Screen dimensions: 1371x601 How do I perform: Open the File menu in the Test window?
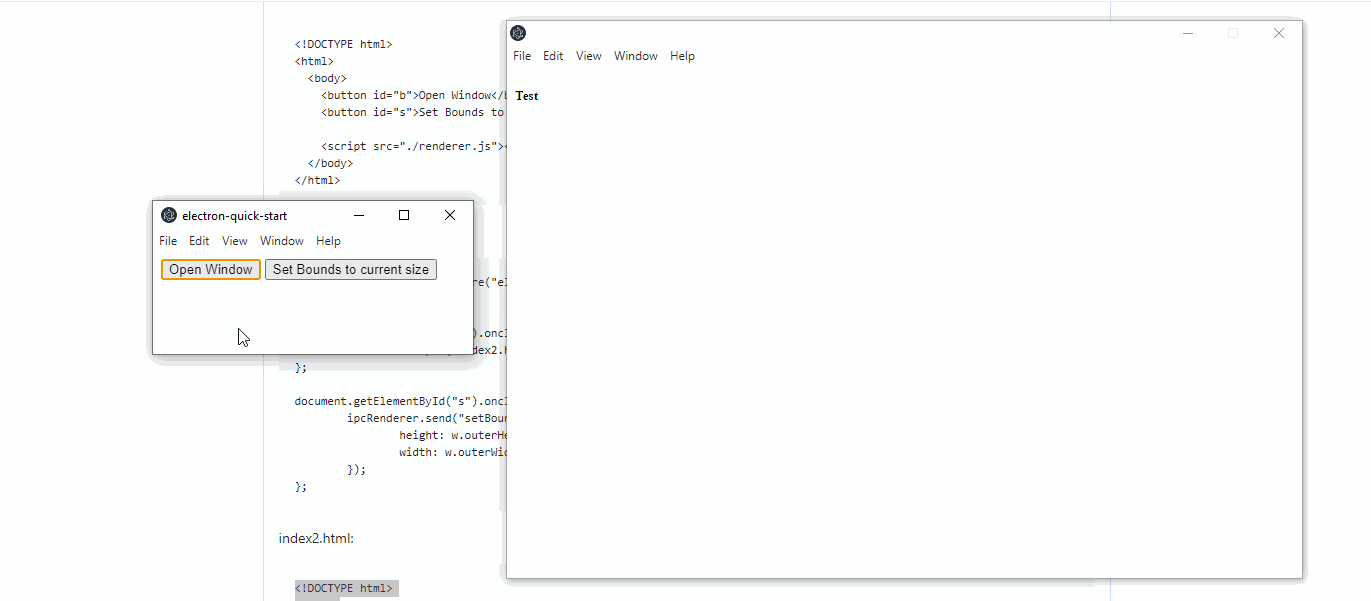521,56
